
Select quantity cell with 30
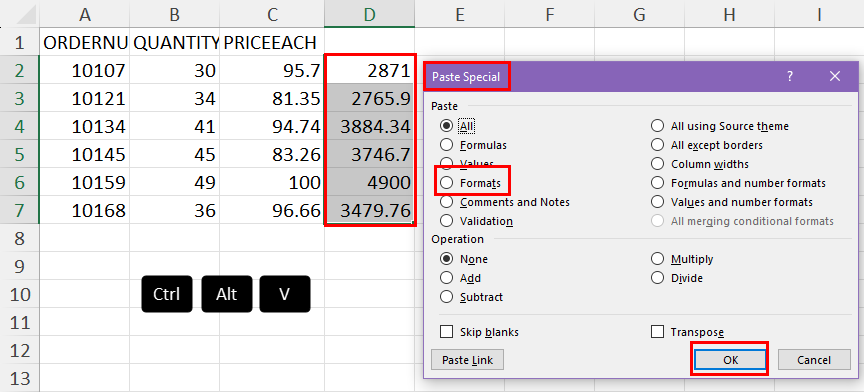175,71
